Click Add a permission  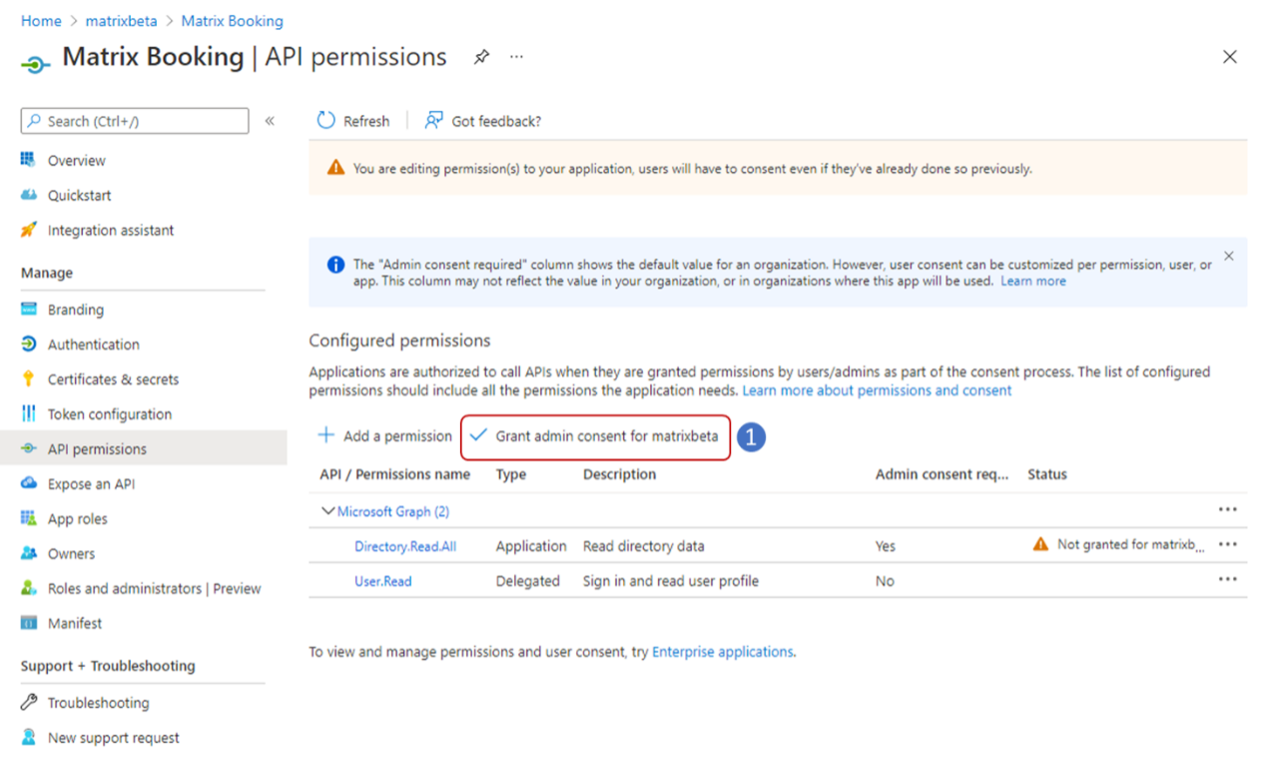[385, 436]
